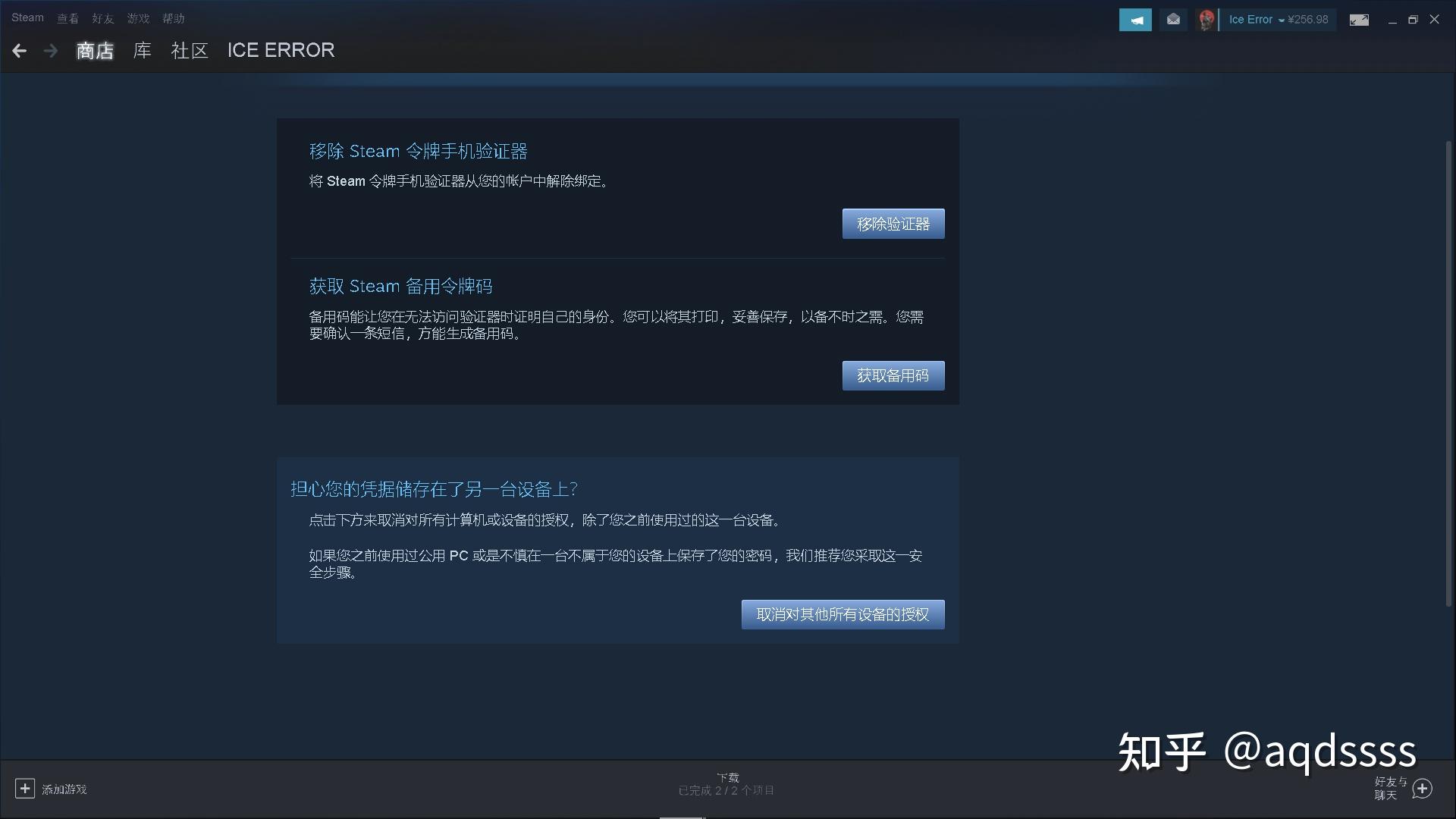Open notifications mail icon
The width and height of the screenshot is (1456, 819).
pyautogui.click(x=1173, y=19)
